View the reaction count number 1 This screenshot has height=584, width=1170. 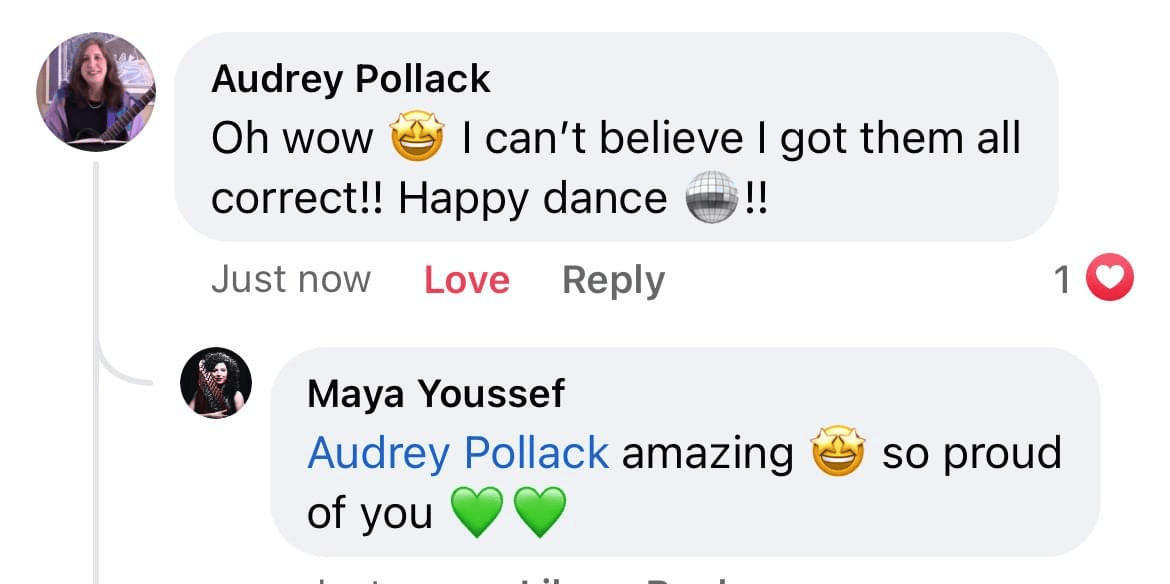[x=1063, y=280]
